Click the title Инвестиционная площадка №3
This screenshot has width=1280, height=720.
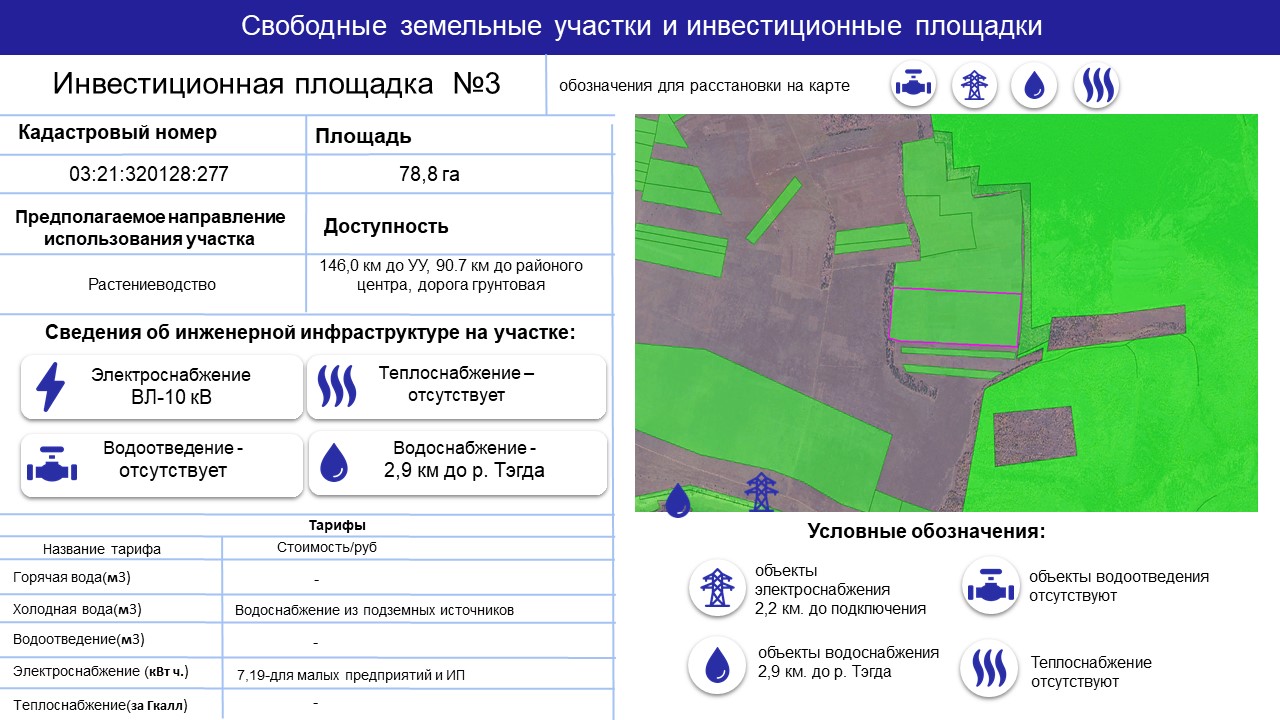coord(276,83)
